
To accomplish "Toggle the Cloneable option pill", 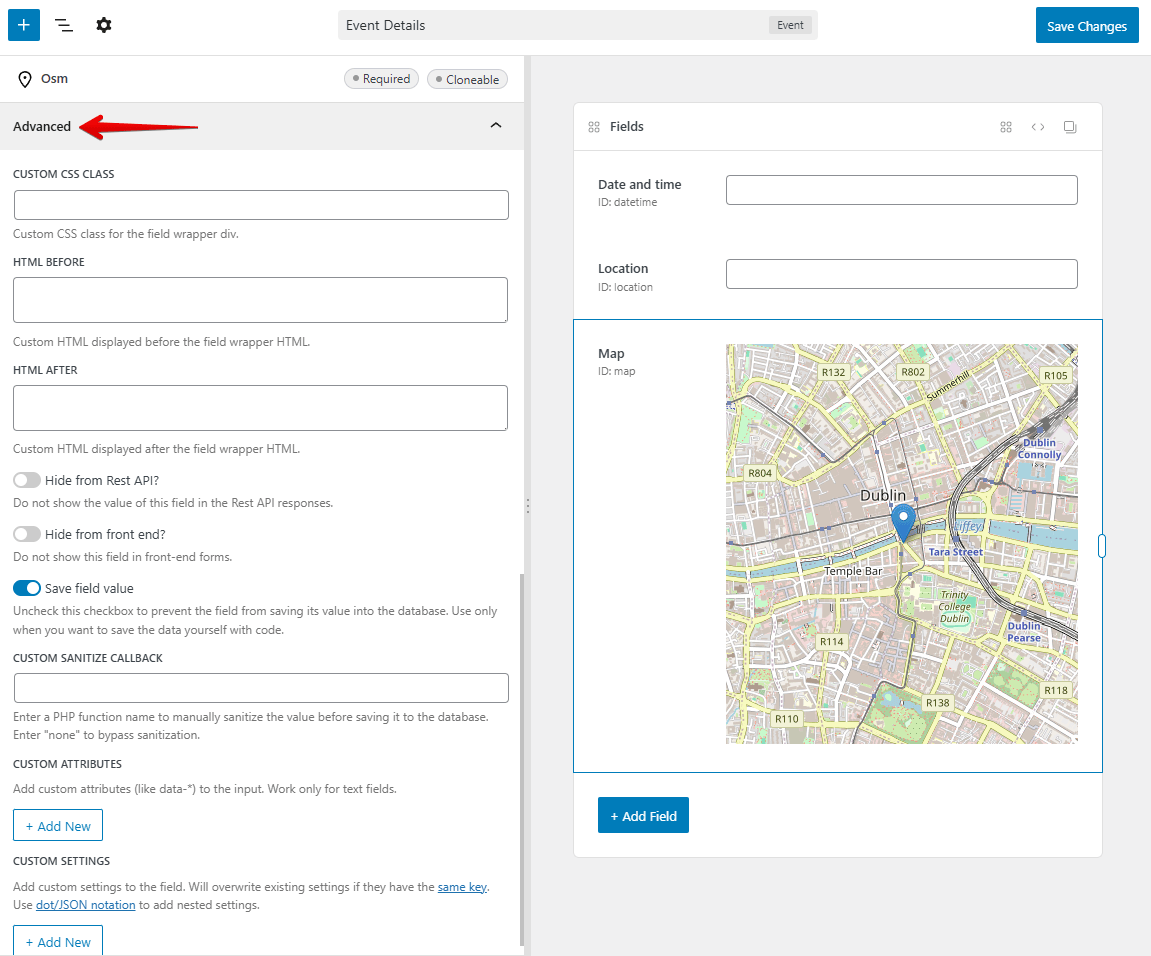I will 467,79.
